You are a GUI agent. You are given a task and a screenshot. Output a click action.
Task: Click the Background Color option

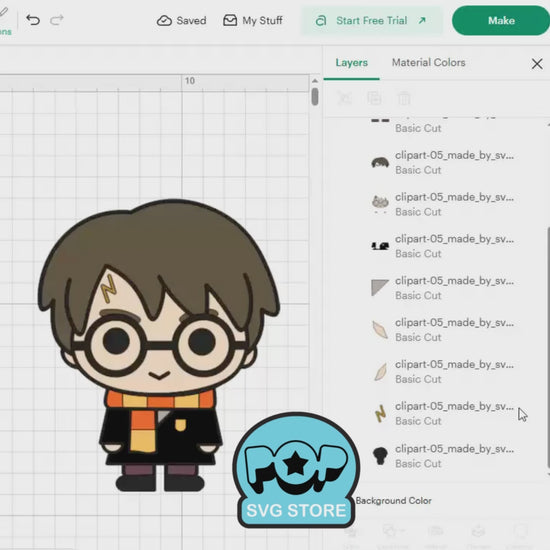coord(394,501)
